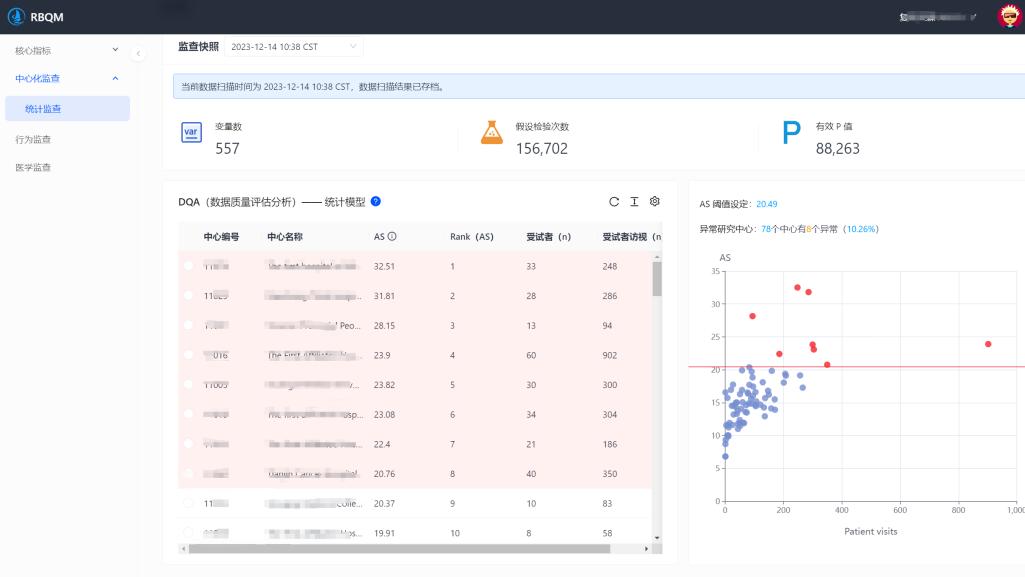This screenshot has height=577, width=1025.
Task: Click the 557 variable count
Action: point(227,148)
